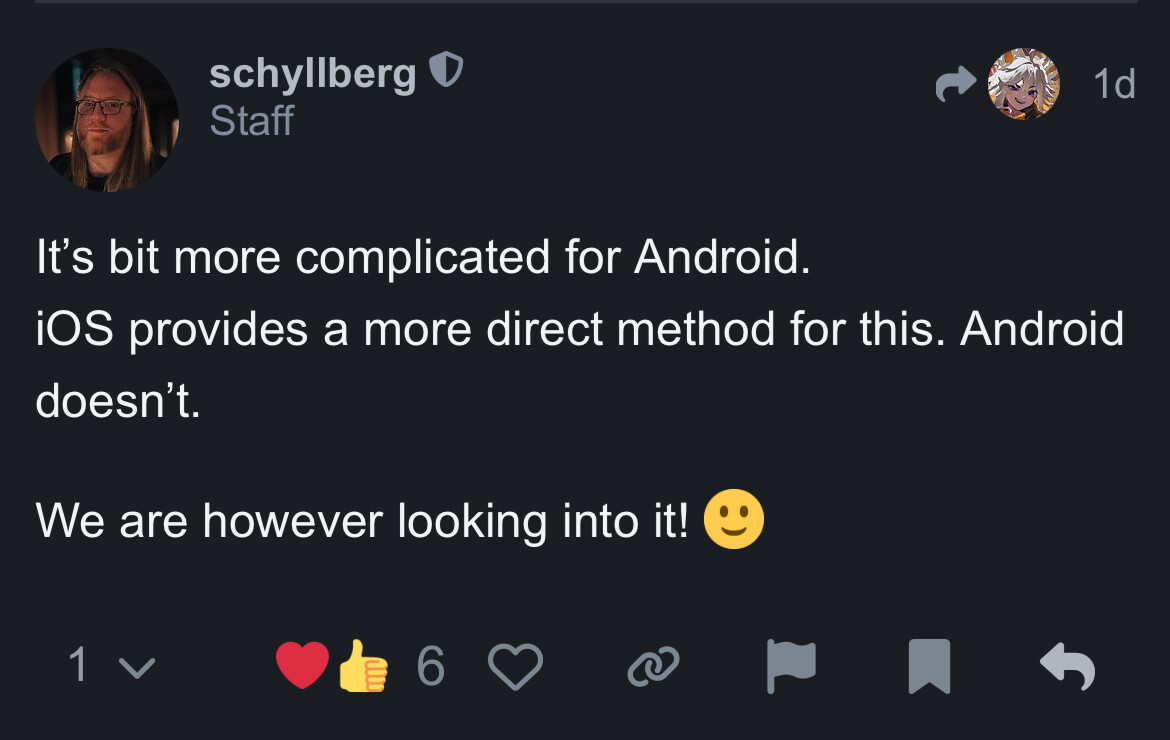Click the smiley emoji in the post
Viewport: 1170px width, 740px height.
pos(734,521)
